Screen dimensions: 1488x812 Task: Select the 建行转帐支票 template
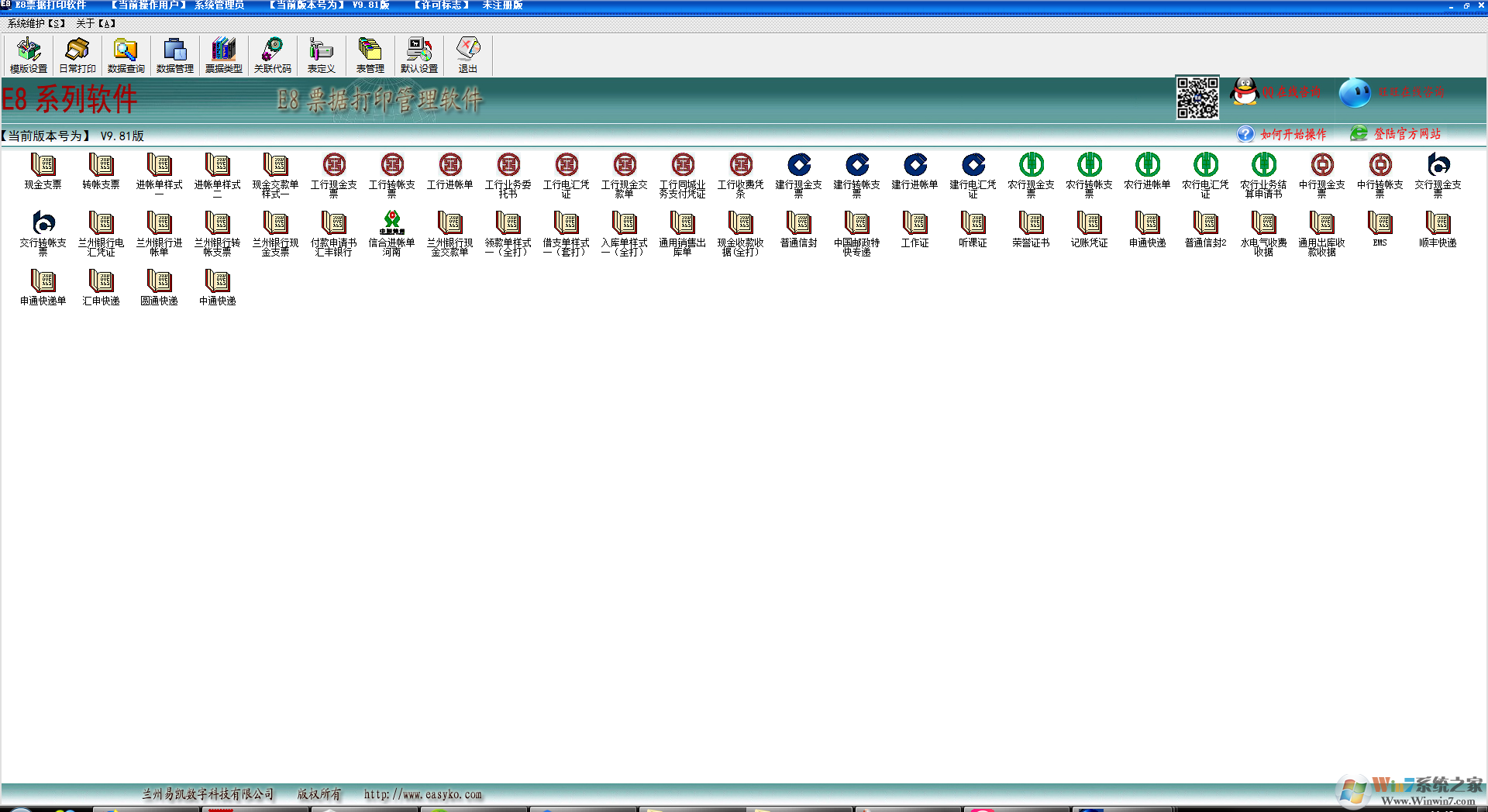857,175
